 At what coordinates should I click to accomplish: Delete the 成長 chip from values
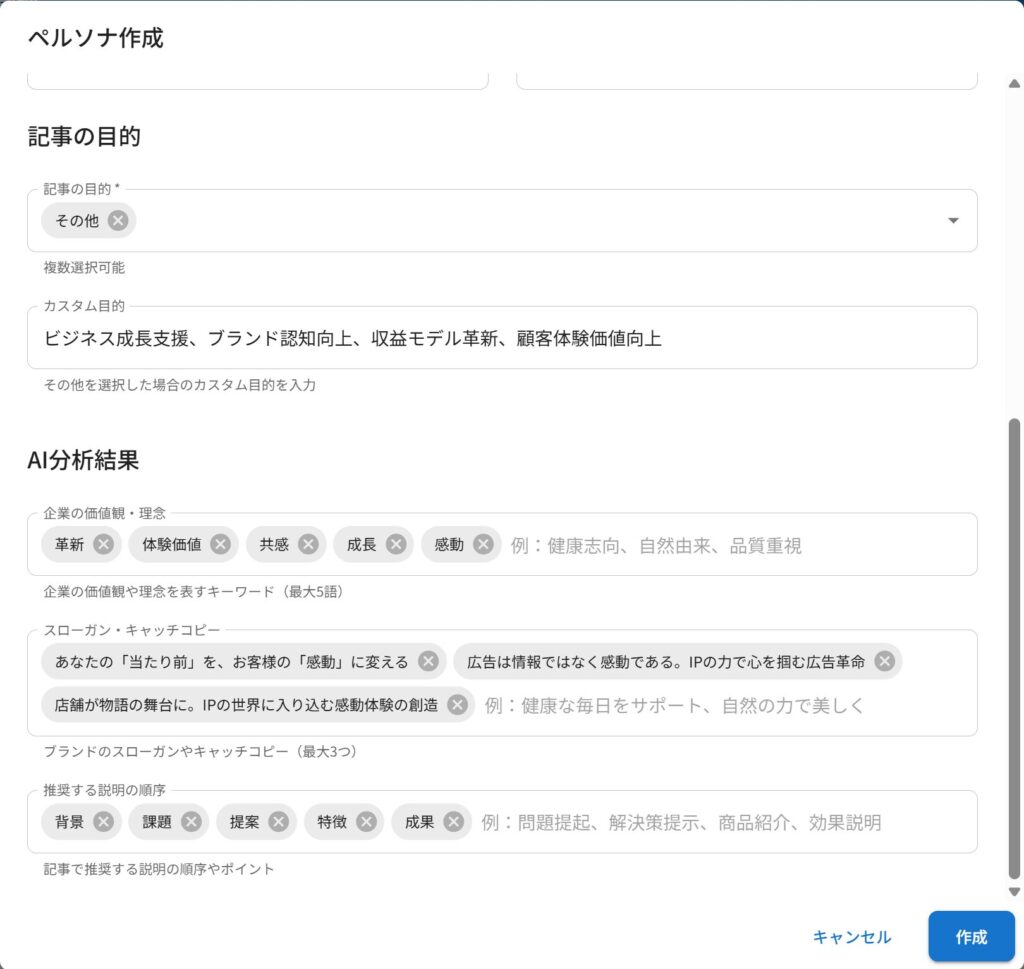pos(395,545)
